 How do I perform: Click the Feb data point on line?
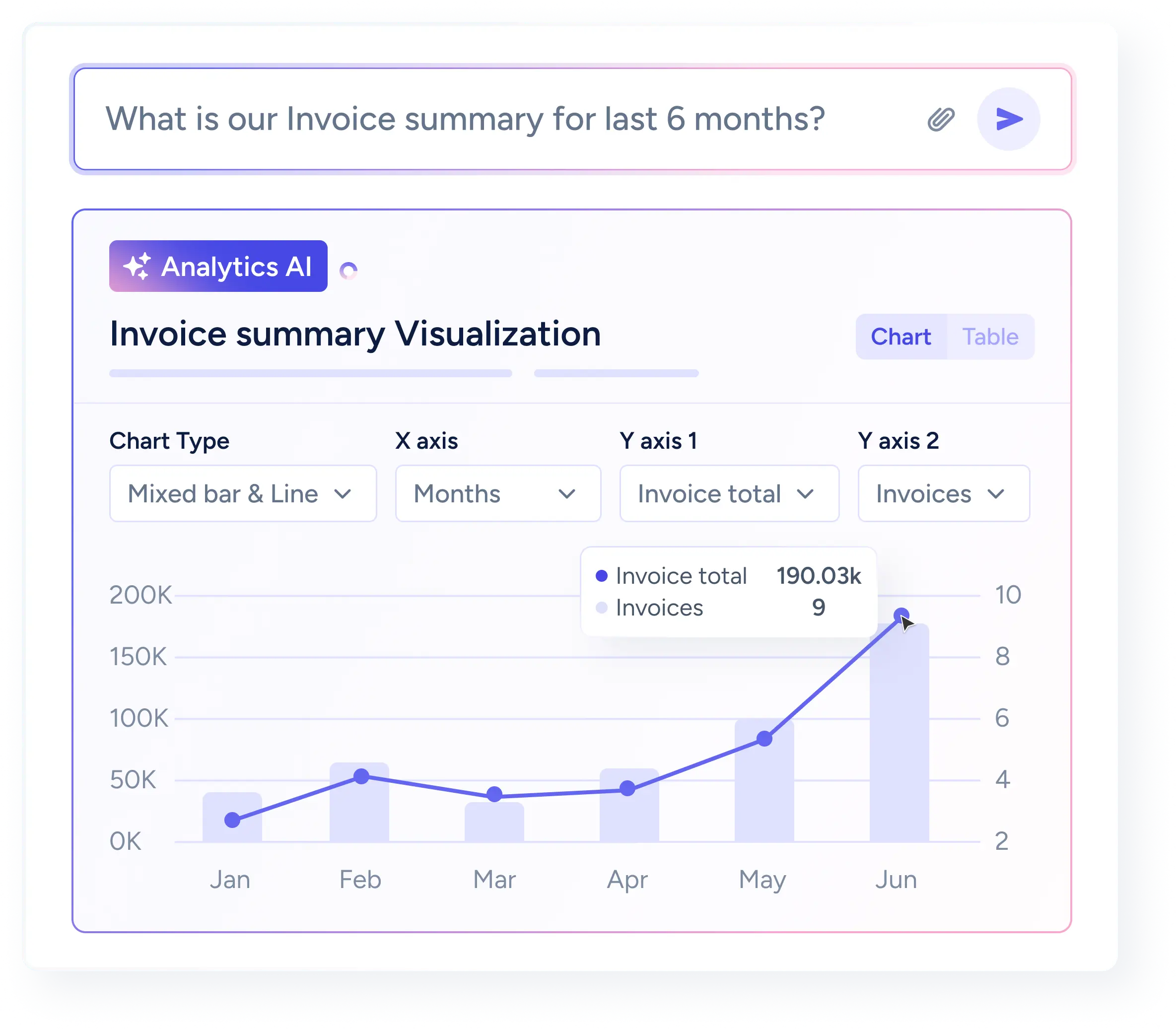click(361, 776)
